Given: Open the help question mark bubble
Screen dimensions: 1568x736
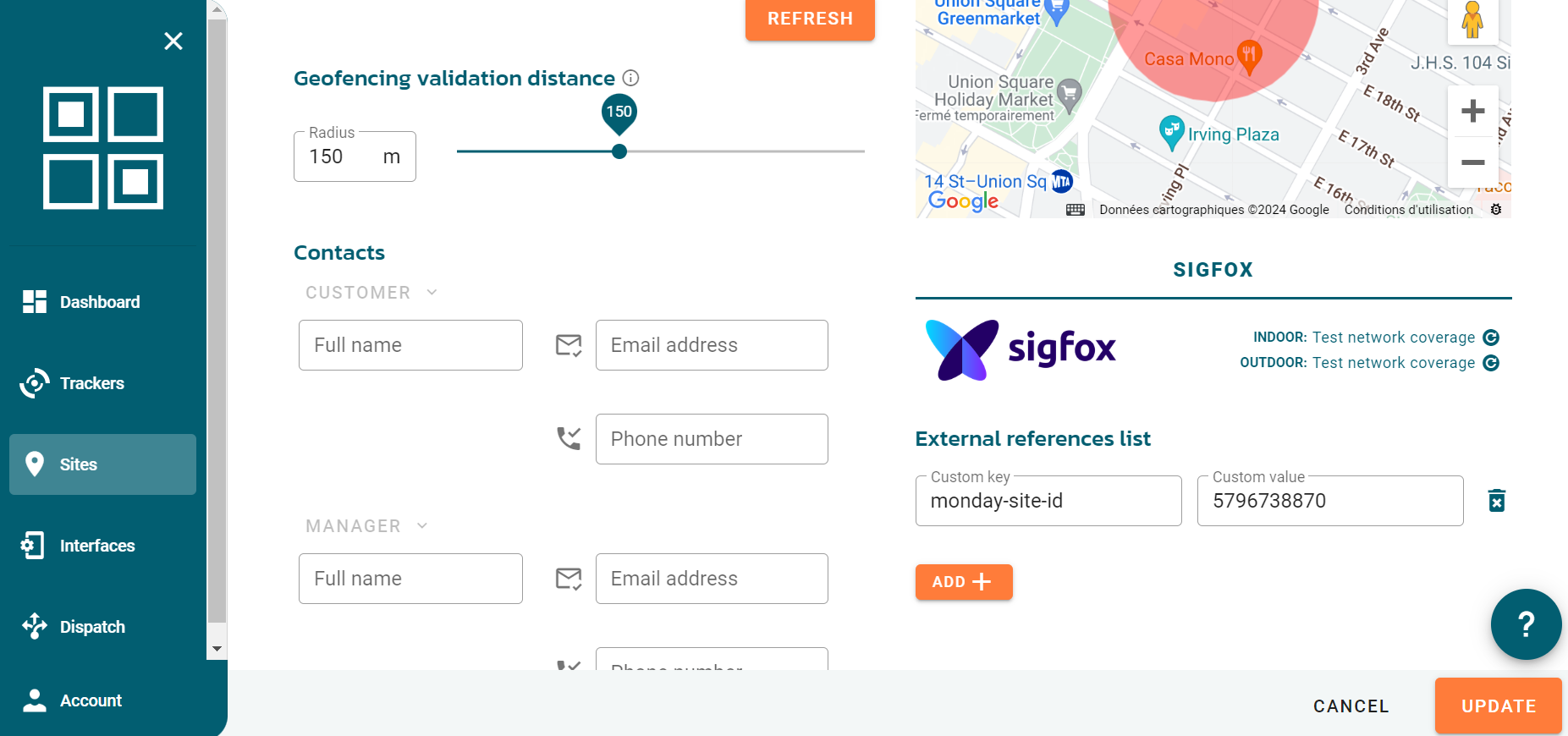Looking at the screenshot, I should point(1526,624).
